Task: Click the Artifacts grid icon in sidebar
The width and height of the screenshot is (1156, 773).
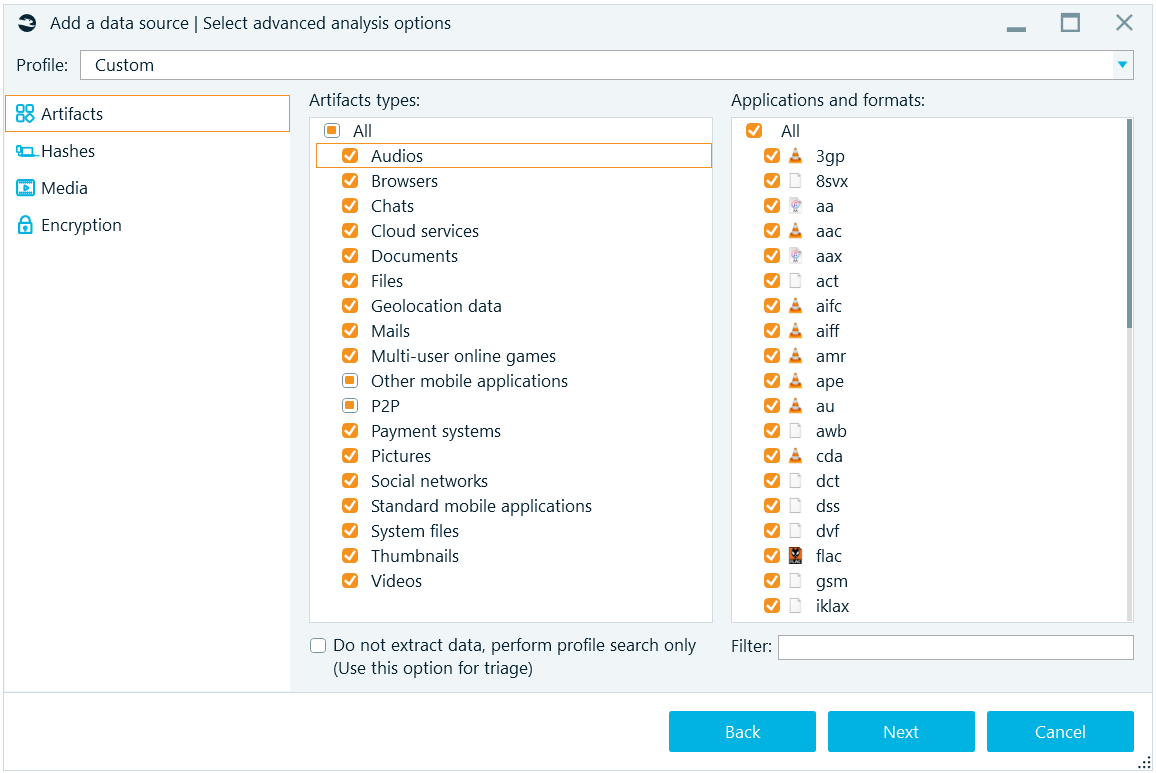Action: pos(25,114)
